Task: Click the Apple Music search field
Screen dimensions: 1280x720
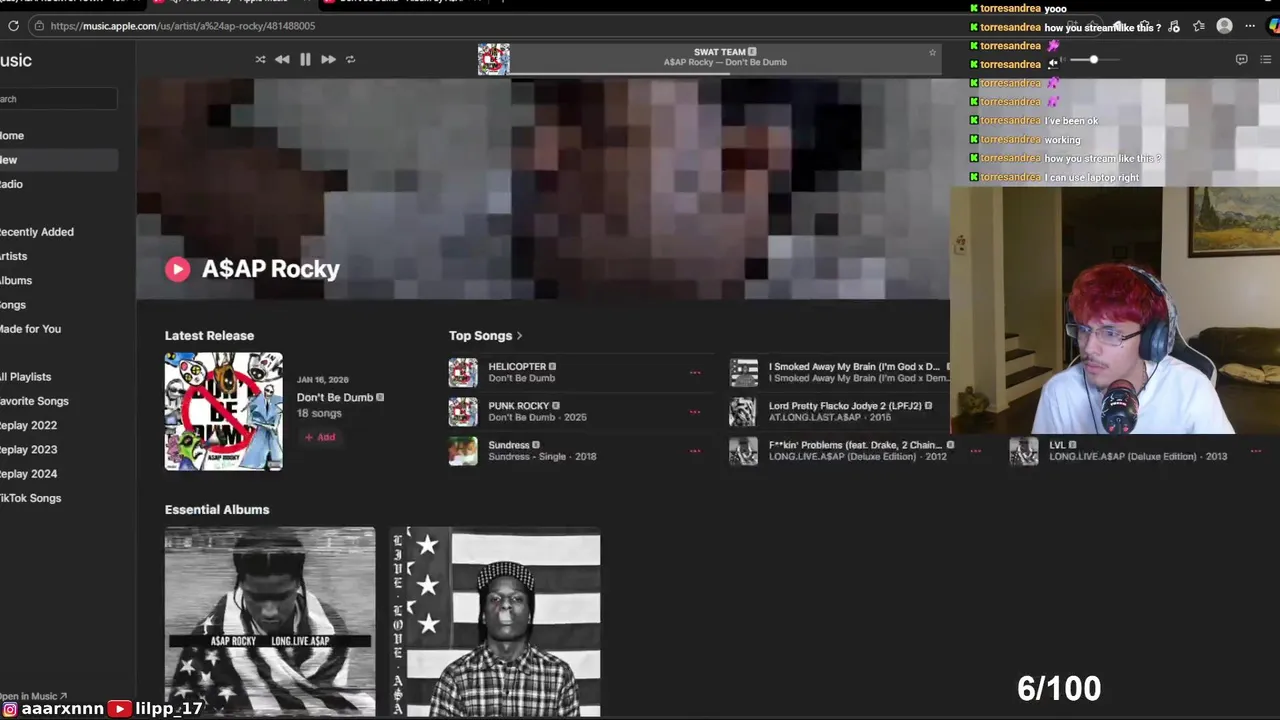Action: (58, 99)
